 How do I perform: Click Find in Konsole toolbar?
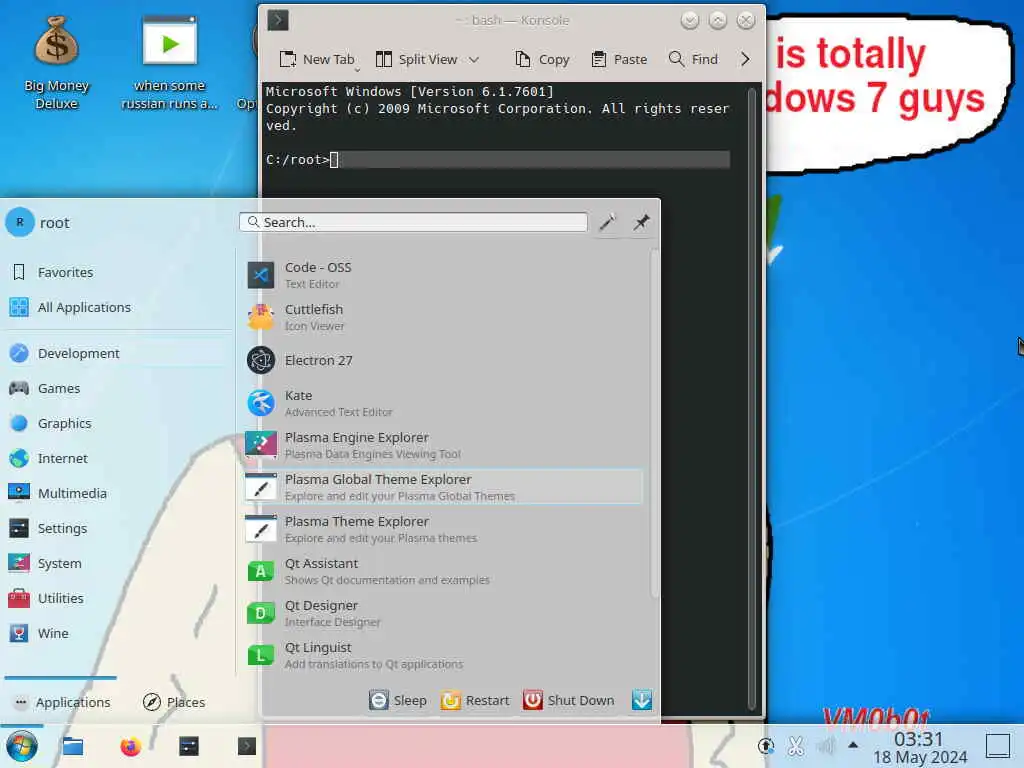coord(694,59)
